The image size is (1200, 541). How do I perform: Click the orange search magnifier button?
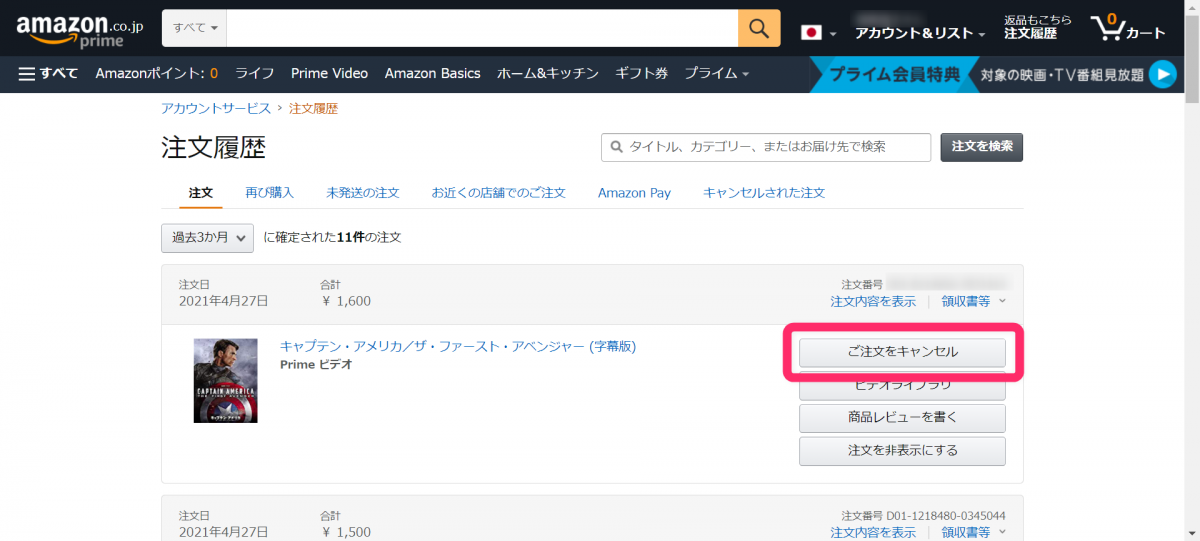click(x=759, y=27)
